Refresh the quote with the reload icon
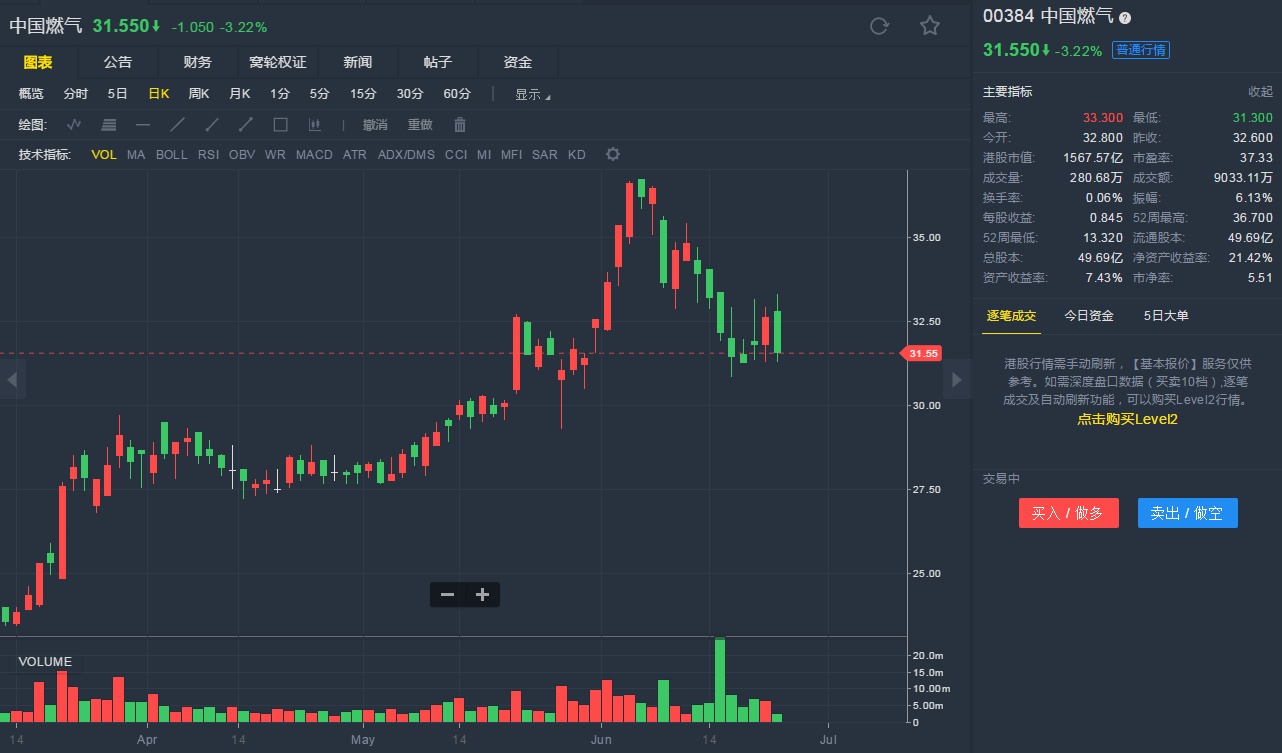 [x=879, y=26]
